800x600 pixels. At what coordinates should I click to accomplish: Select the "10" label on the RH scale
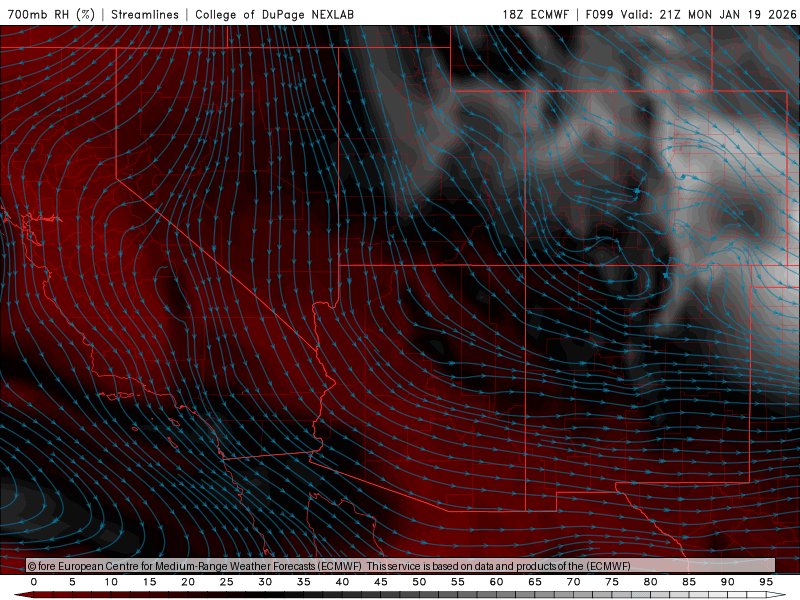click(111, 582)
